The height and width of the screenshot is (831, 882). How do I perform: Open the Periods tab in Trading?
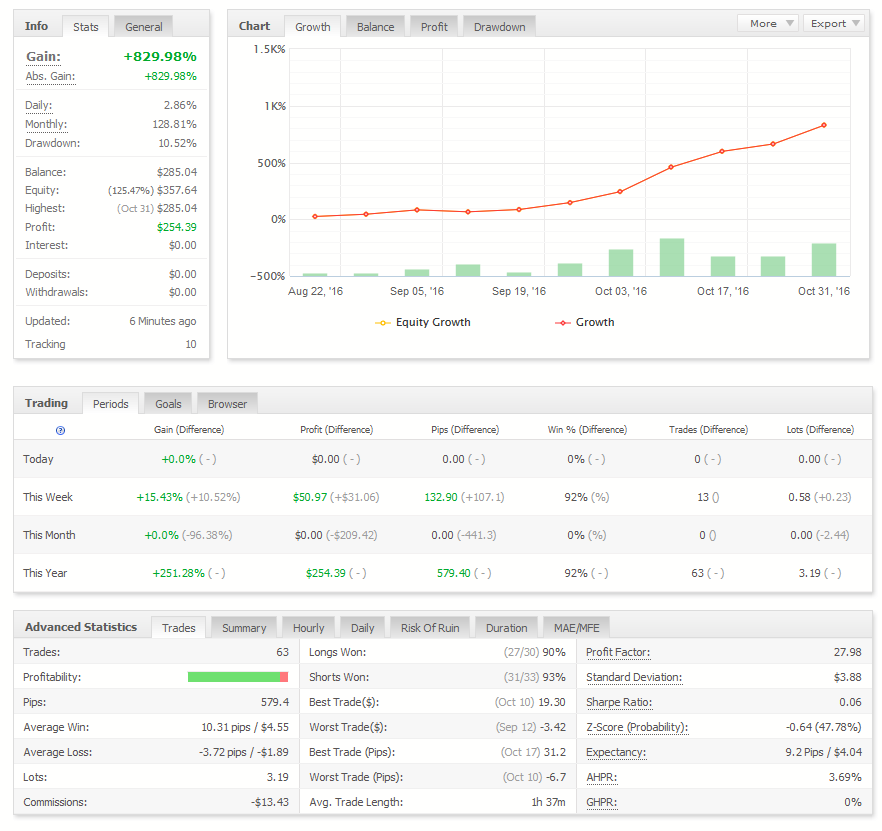111,403
